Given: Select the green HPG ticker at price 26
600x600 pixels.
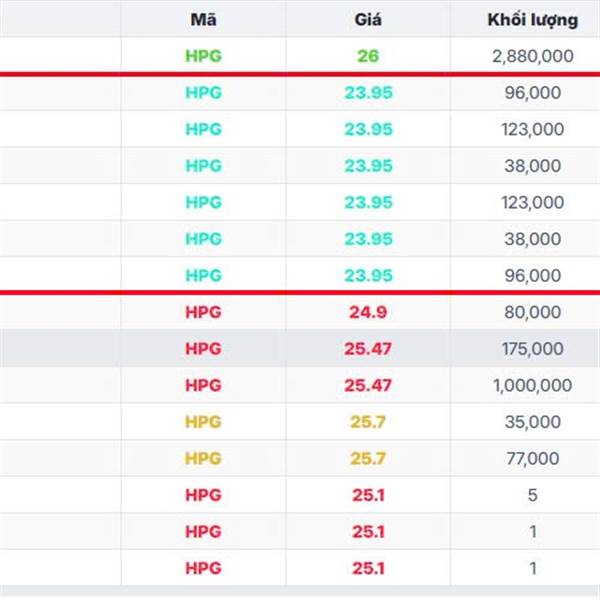Looking at the screenshot, I should click(203, 56).
